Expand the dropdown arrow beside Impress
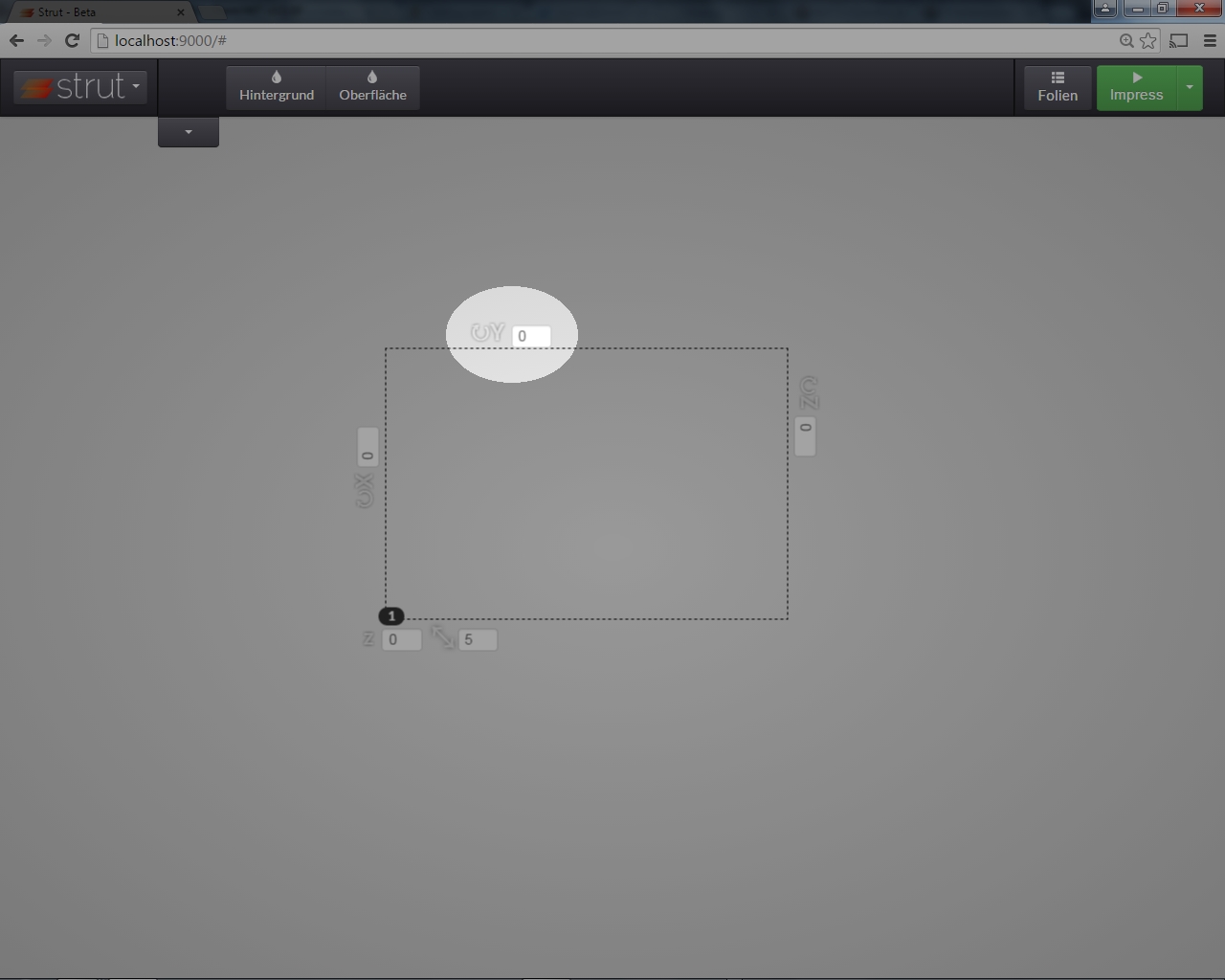The width and height of the screenshot is (1225, 980). click(1190, 87)
